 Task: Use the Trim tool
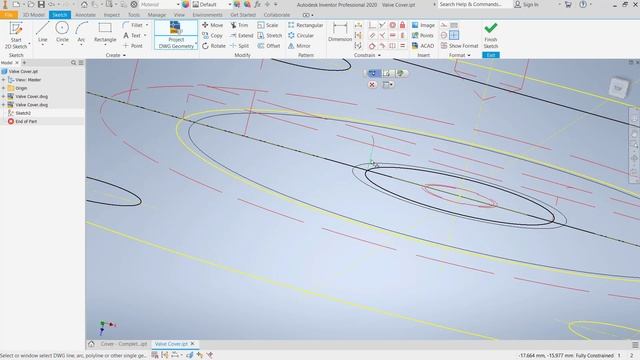click(239, 25)
